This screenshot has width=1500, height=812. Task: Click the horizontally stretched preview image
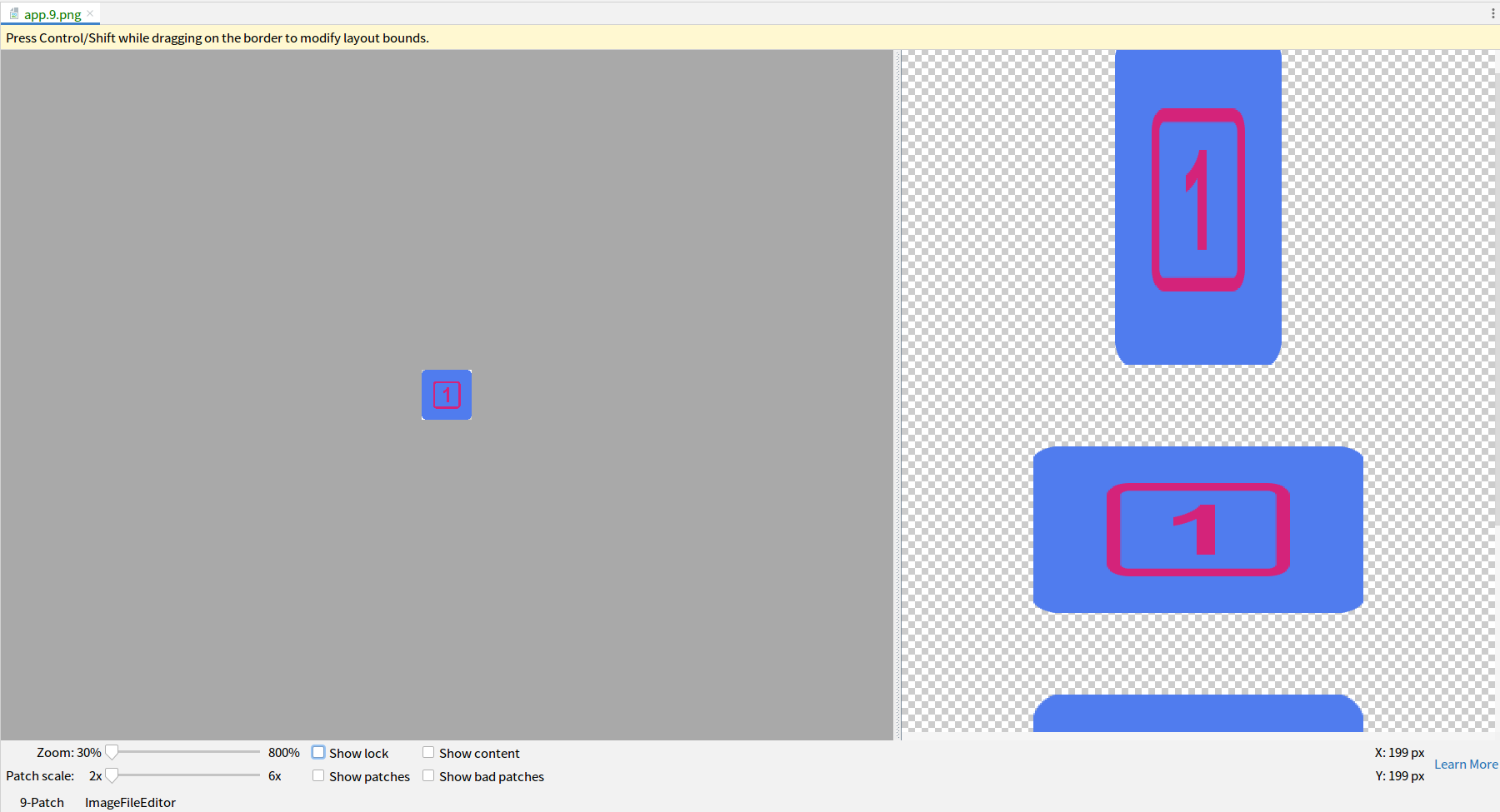point(1198,530)
